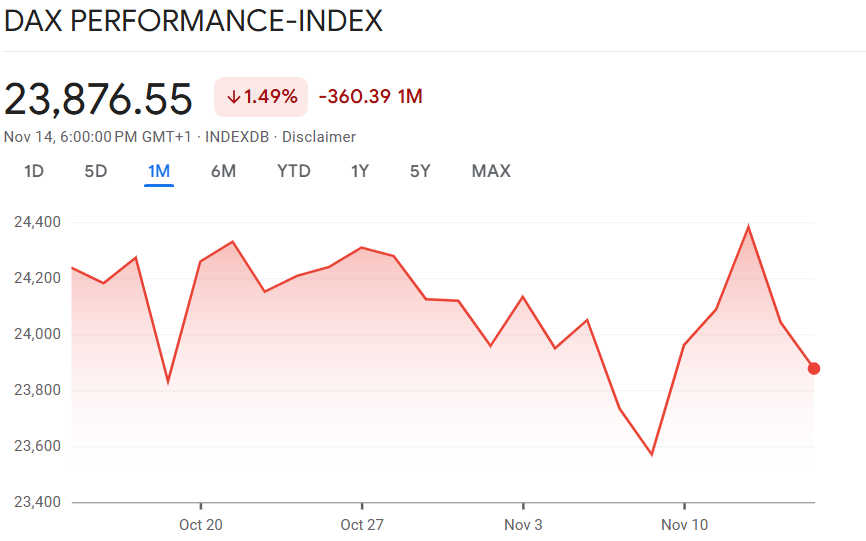Click the Nov 10 date label
The width and height of the screenshot is (866, 541).
(684, 525)
